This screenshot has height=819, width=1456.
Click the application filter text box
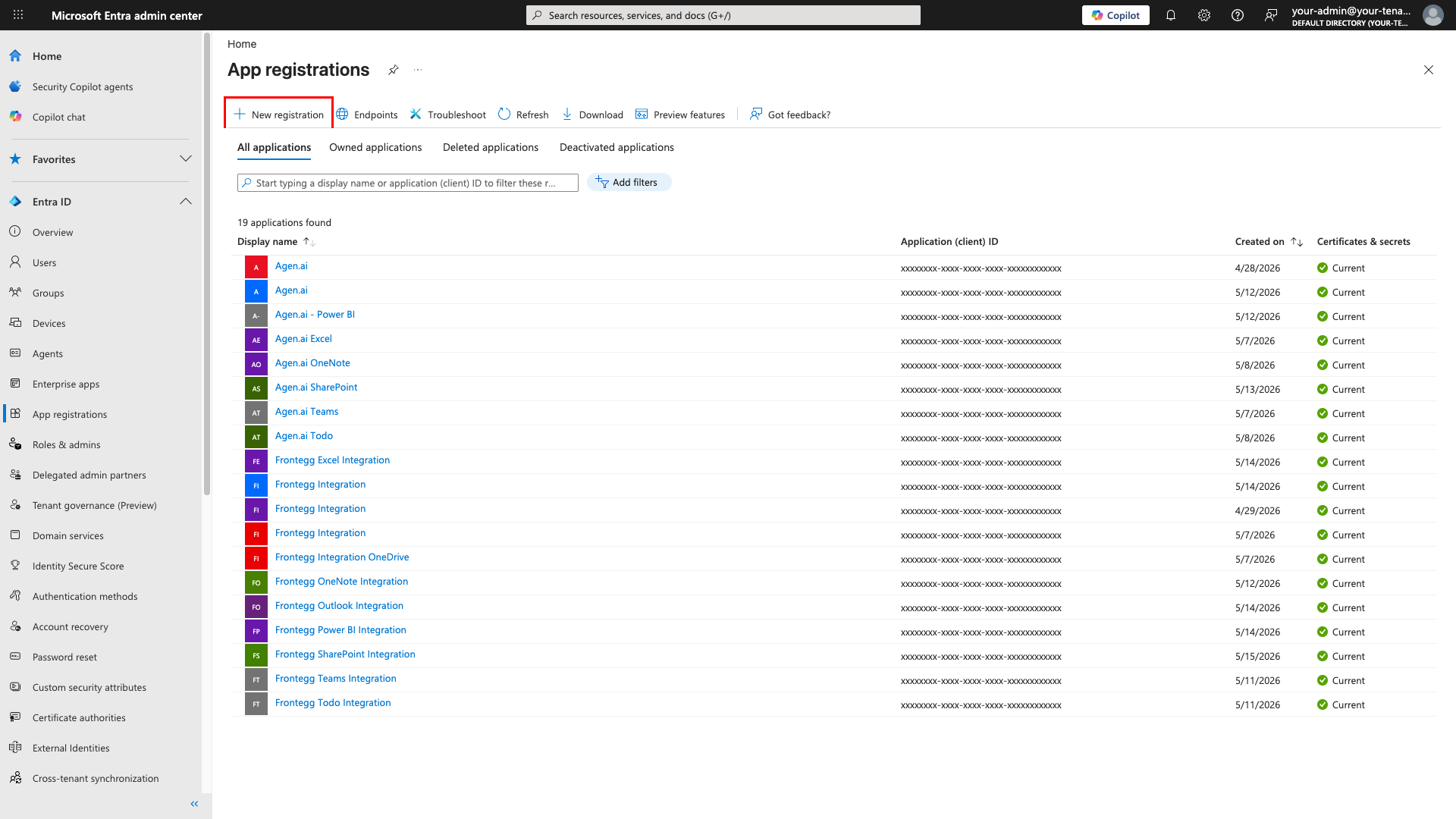click(x=408, y=183)
